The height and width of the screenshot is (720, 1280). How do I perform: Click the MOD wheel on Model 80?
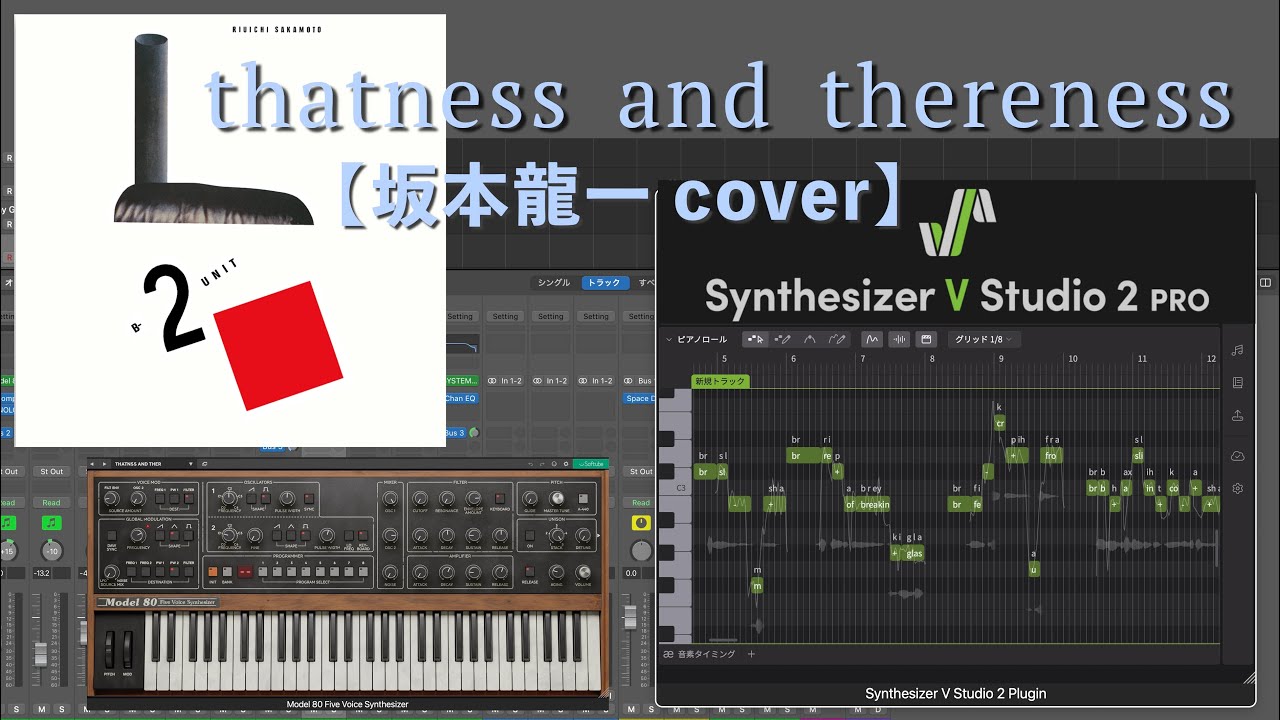point(128,650)
